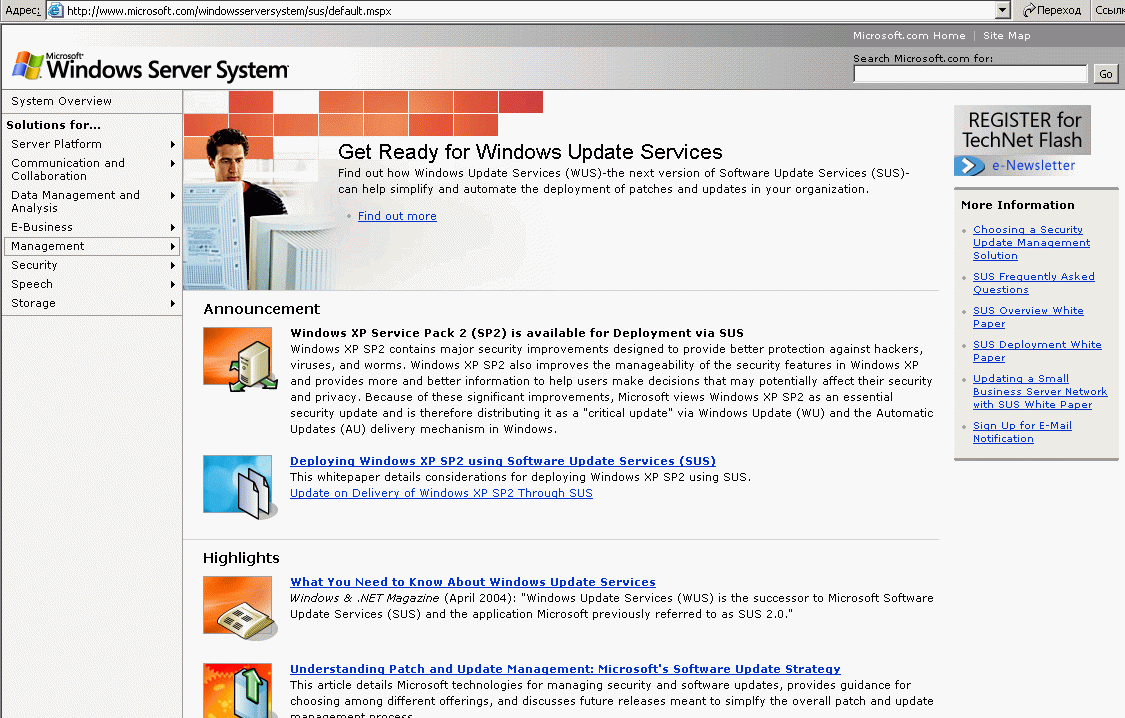Click the green arrow patch management icon
The width and height of the screenshot is (1125, 718).
pos(240,690)
